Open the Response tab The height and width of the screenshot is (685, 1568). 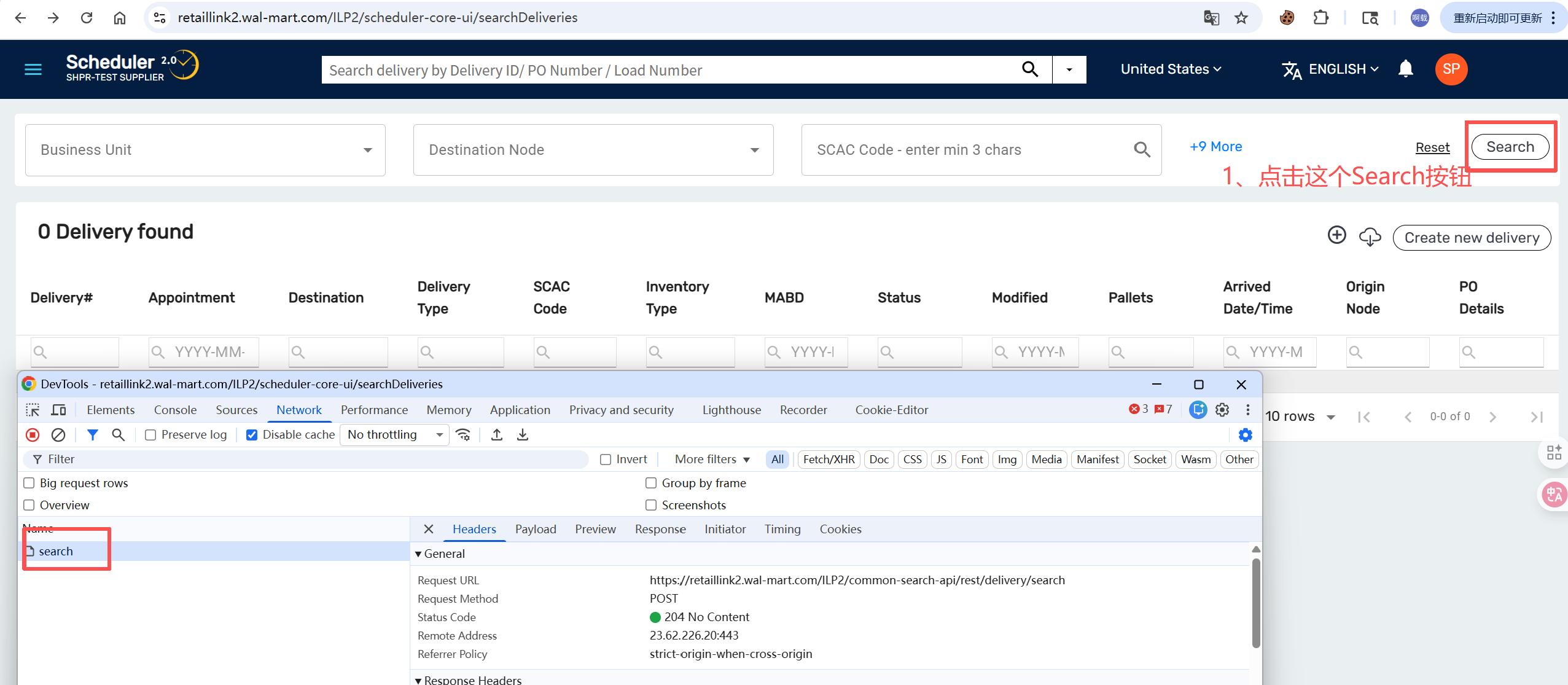(x=660, y=529)
